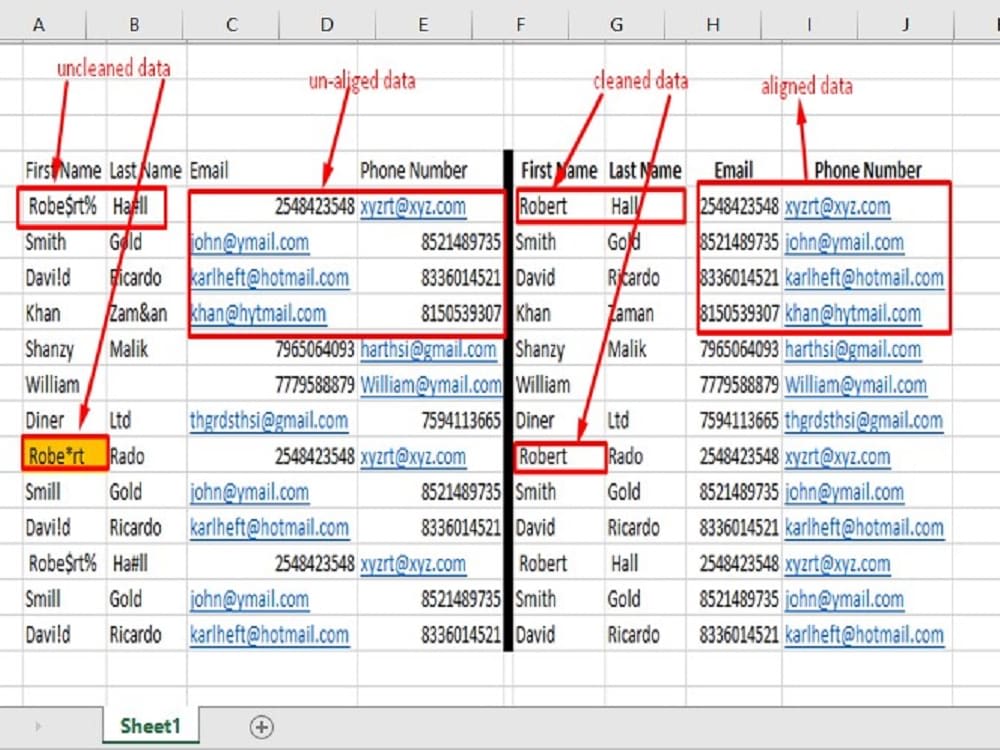The height and width of the screenshot is (750, 1000).
Task: Switch to the Sheet1 tab
Action: [149, 728]
